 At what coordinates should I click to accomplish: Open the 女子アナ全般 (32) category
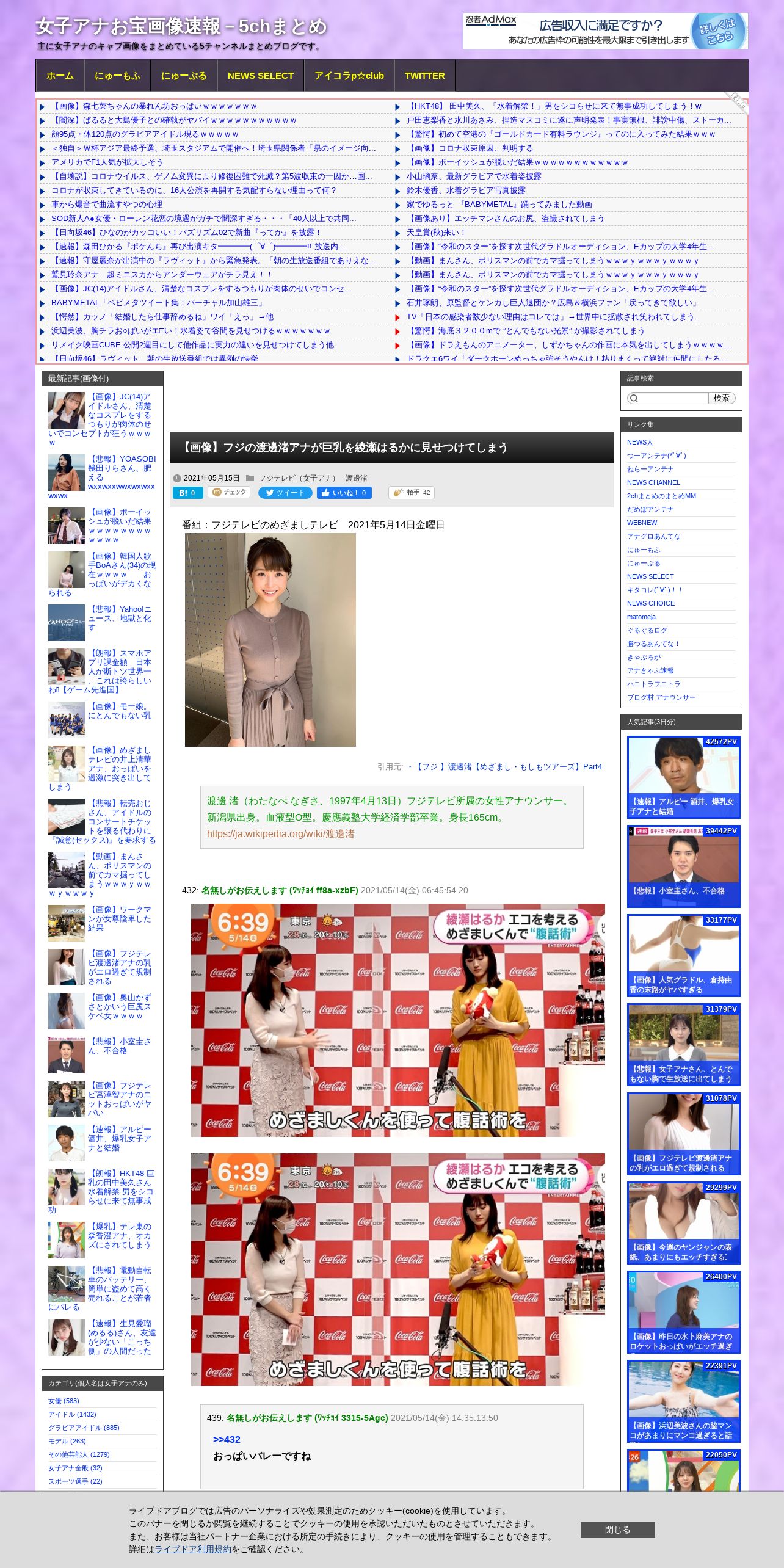pos(75,1468)
